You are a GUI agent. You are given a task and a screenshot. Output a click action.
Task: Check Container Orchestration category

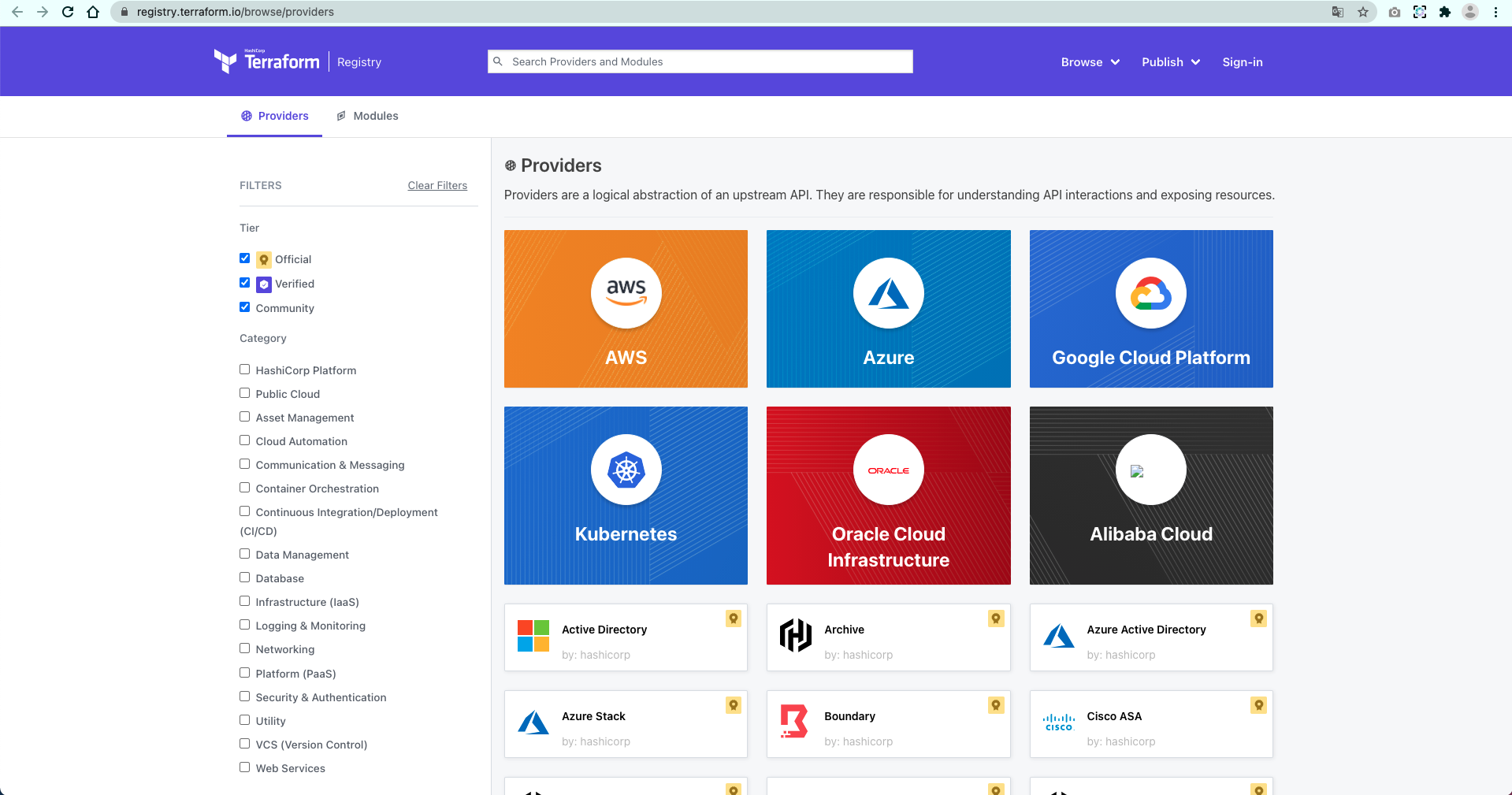pos(245,488)
